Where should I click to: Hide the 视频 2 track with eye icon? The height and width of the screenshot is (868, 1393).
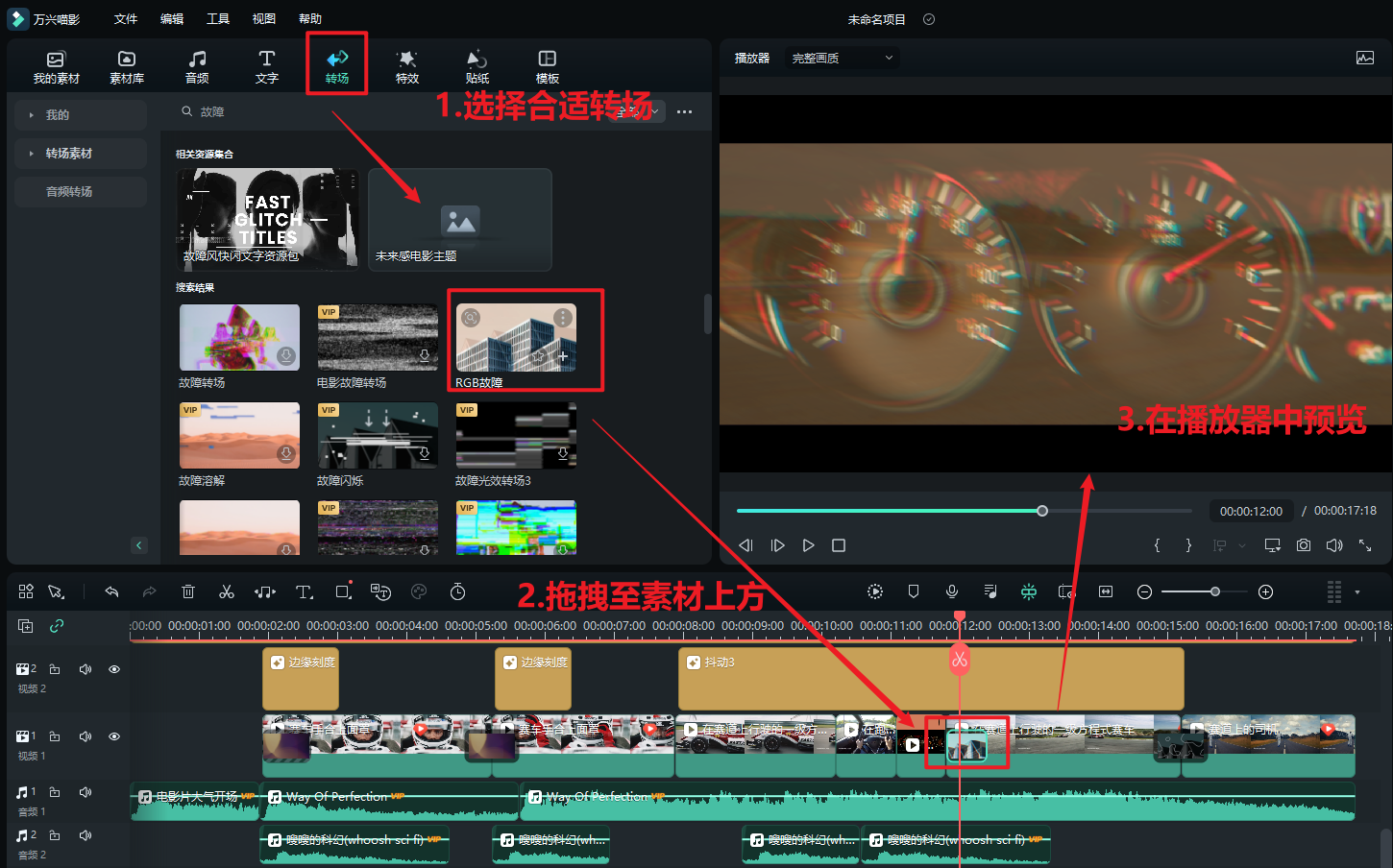[x=114, y=669]
